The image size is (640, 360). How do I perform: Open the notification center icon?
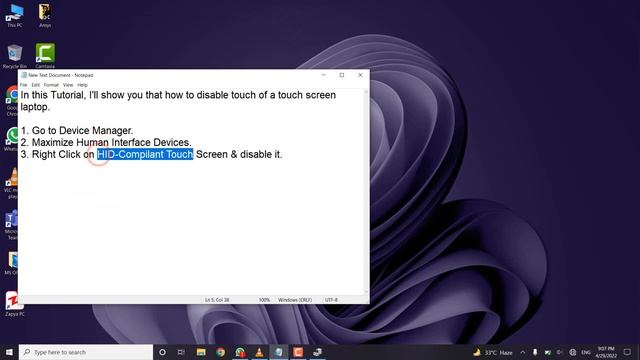[627, 352]
